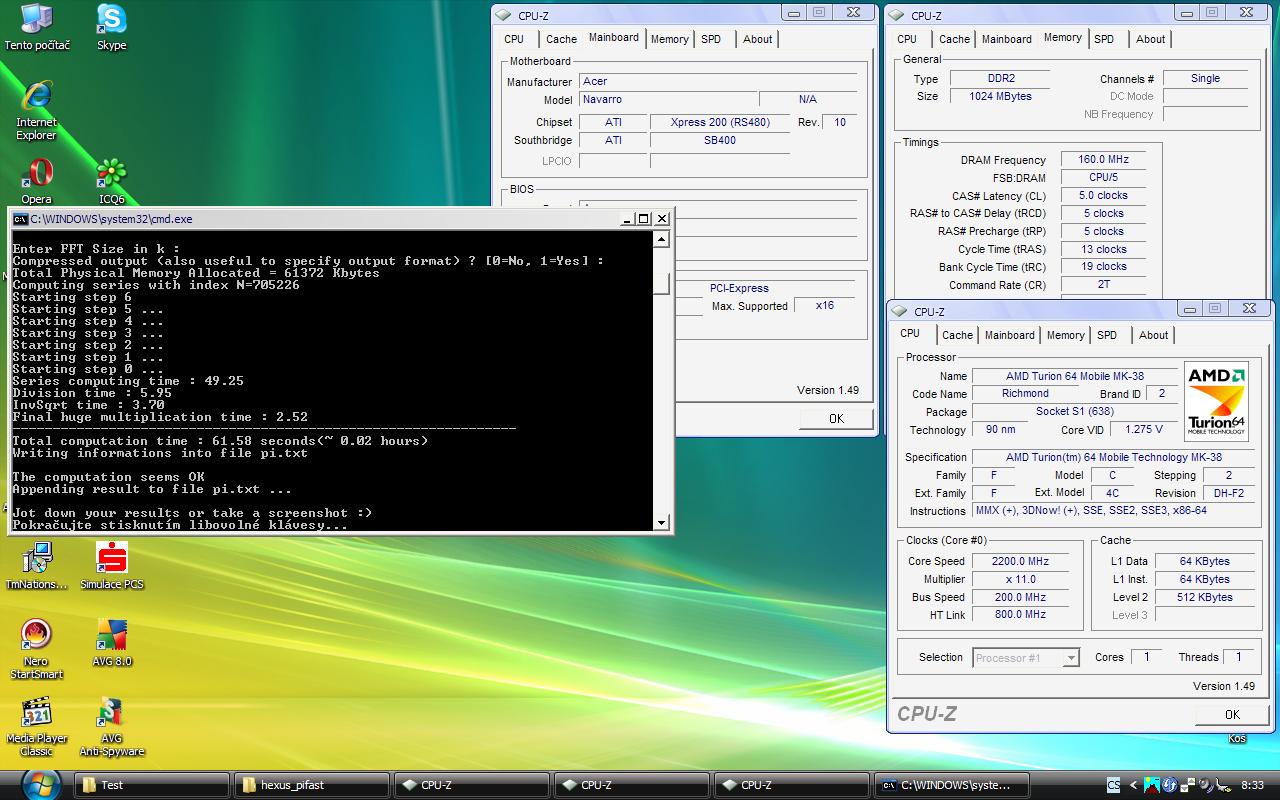Screen dimensions: 1280x800
Task: Open AVG Anti-Spyware desktop icon
Action: [x=111, y=727]
